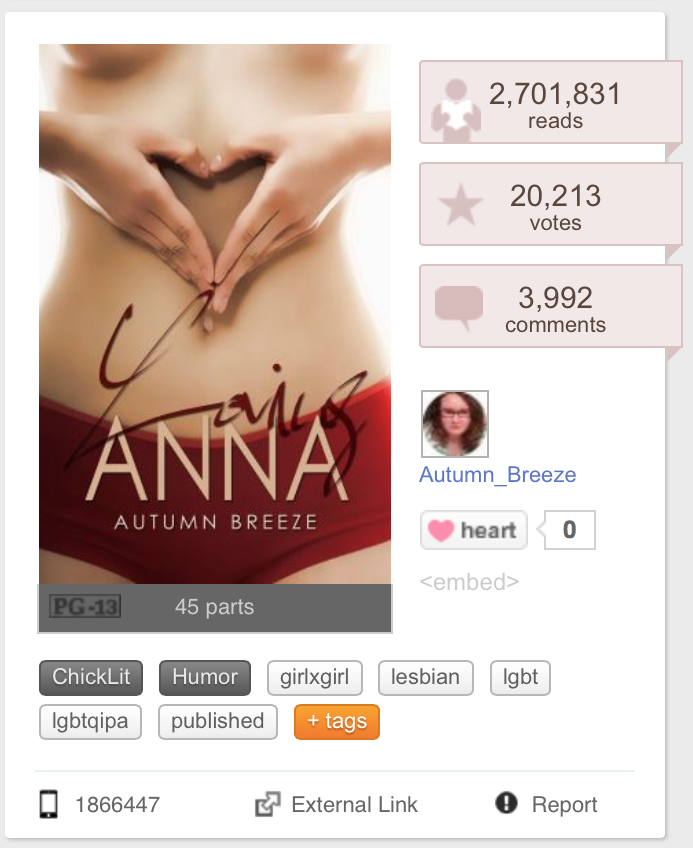Select the Humor category tag

click(x=205, y=677)
